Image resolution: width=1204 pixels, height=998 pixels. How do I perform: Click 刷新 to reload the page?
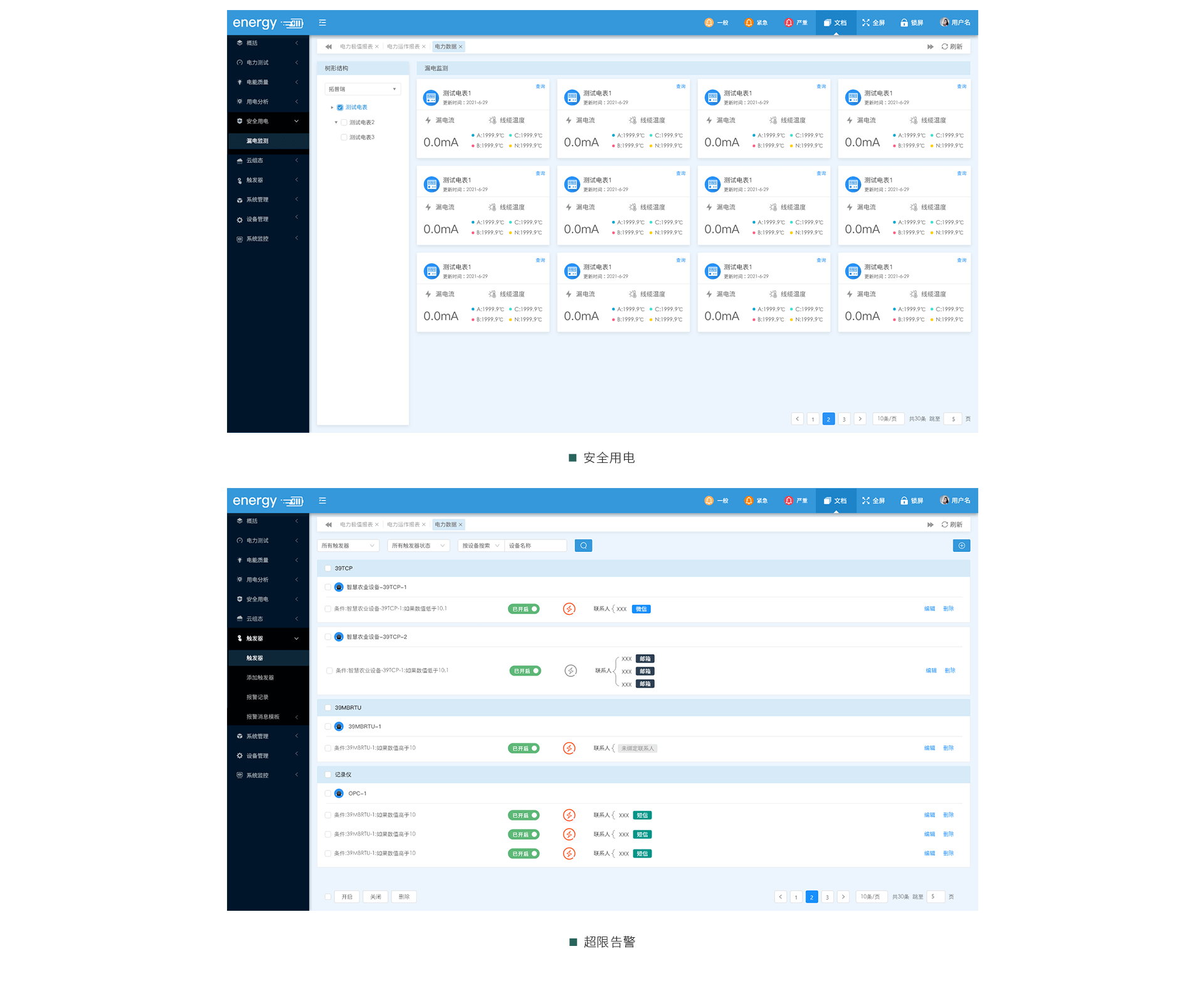(x=952, y=46)
